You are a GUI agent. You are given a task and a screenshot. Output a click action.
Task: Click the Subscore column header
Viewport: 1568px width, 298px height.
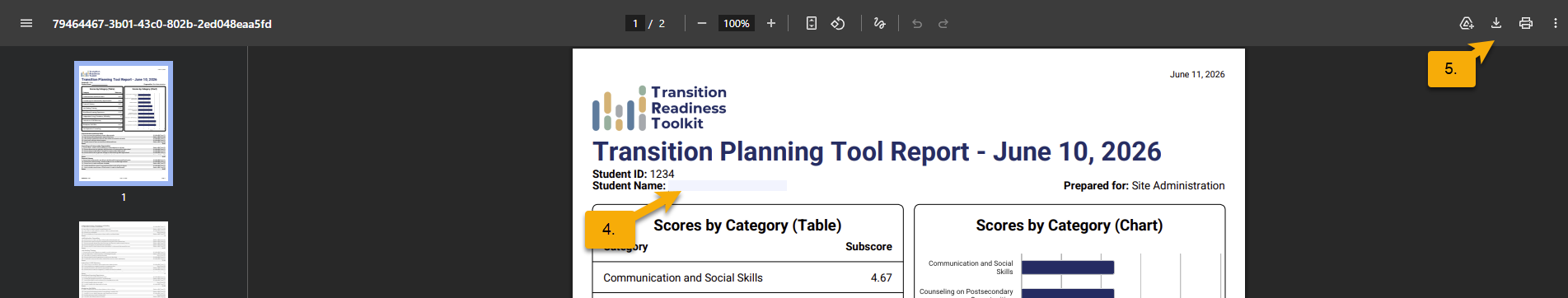pyautogui.click(x=868, y=246)
